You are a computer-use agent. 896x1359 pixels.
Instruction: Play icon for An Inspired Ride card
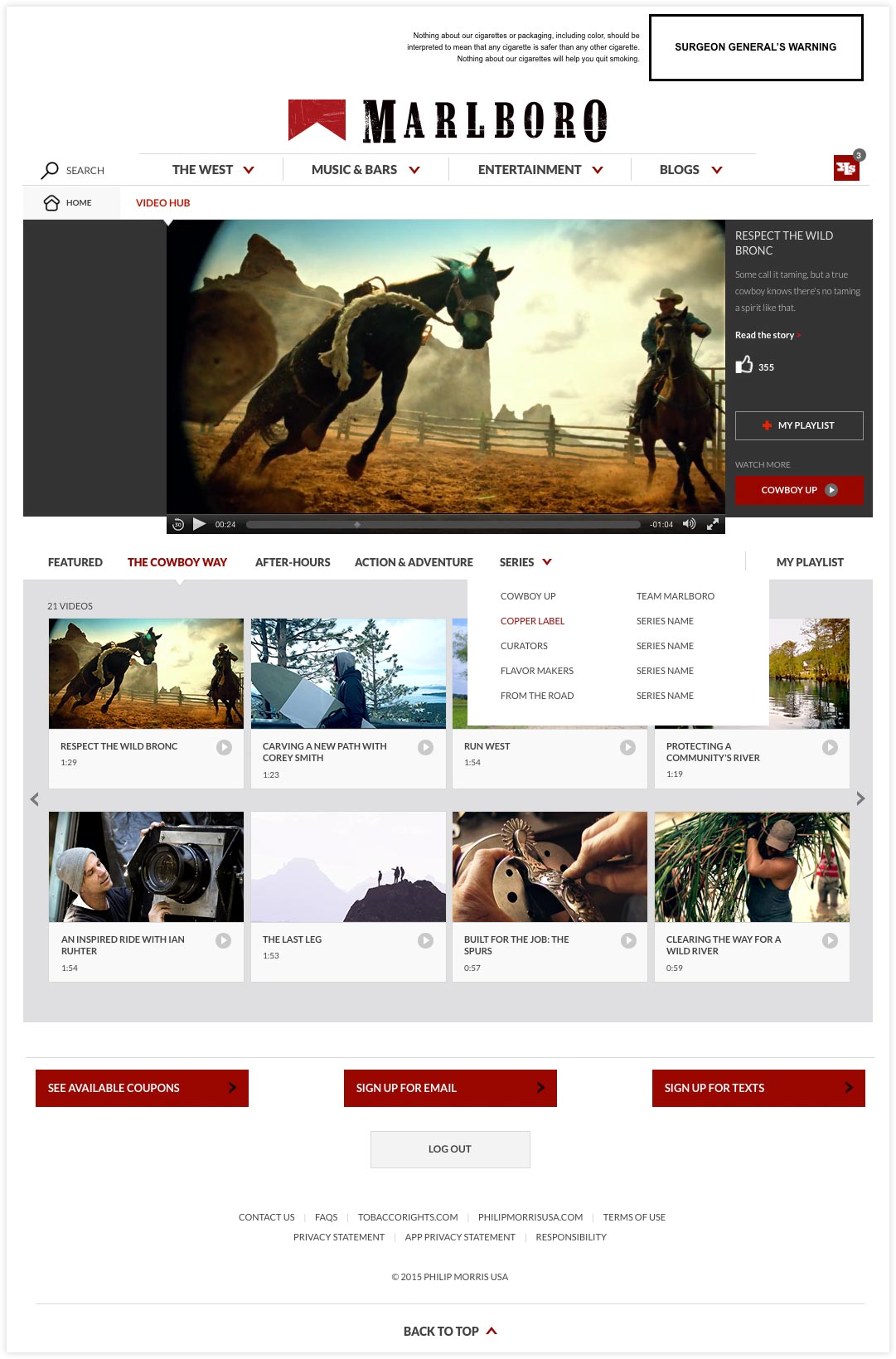pos(224,940)
